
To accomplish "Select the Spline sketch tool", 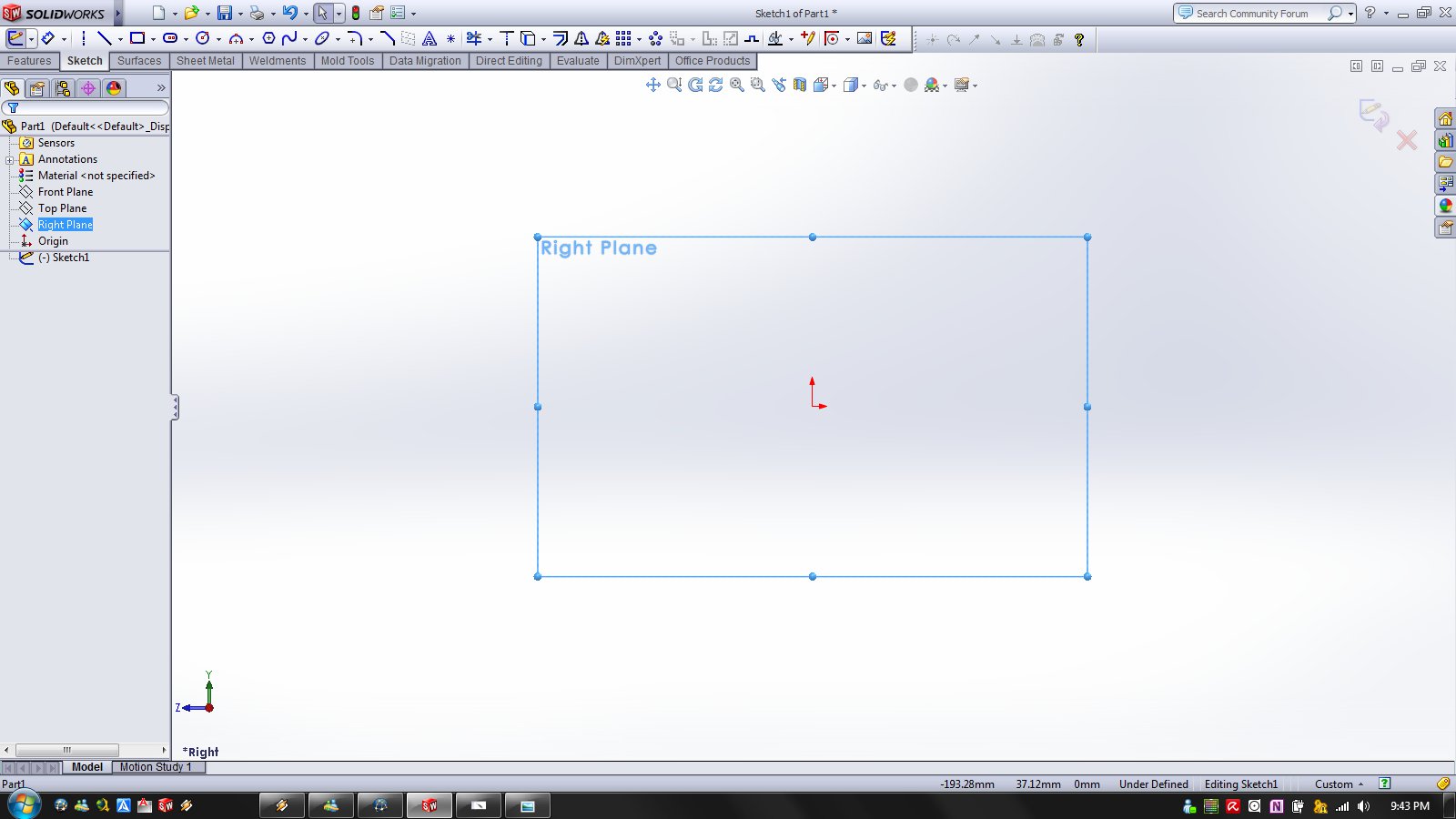I will [289, 38].
